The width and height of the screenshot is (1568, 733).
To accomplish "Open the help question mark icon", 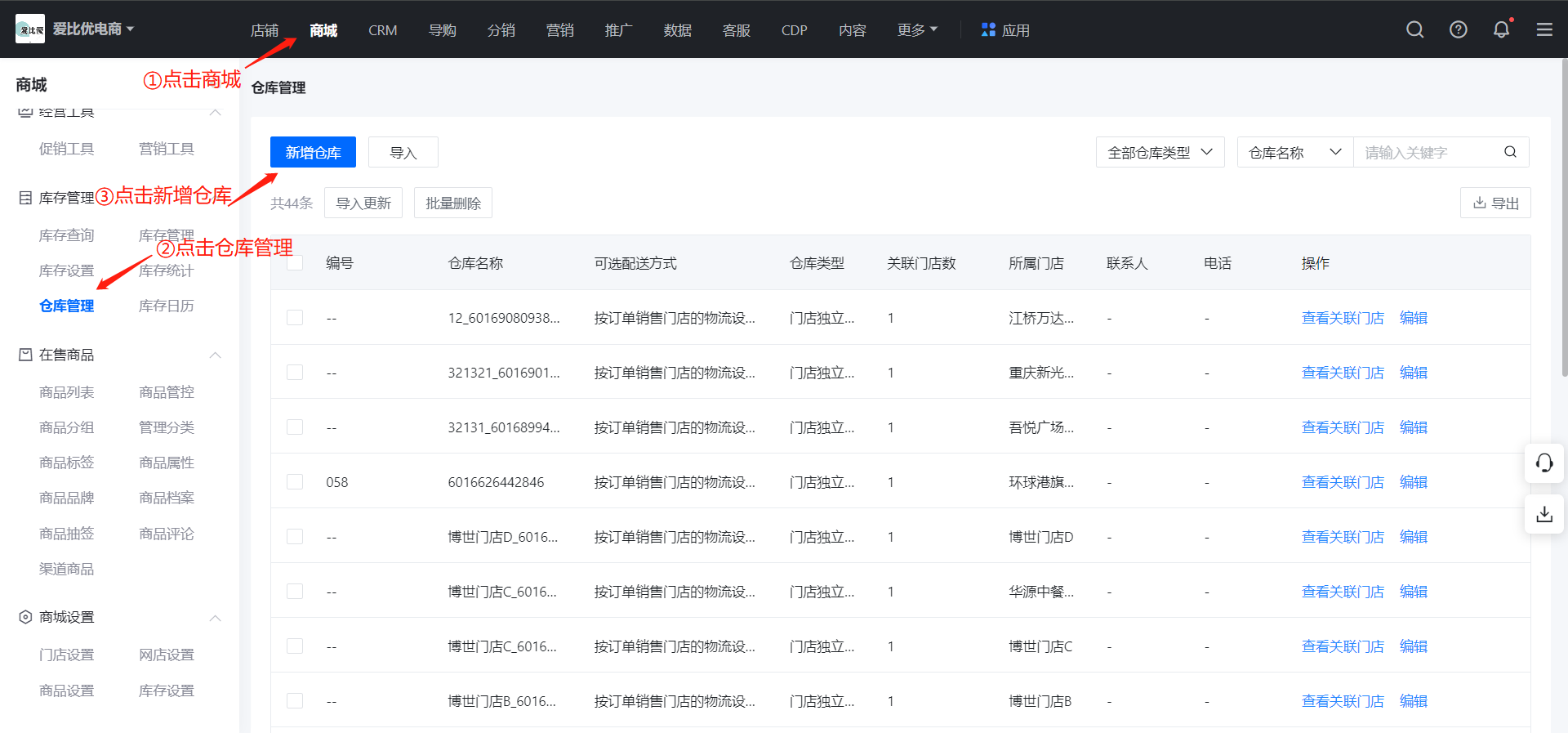I will tap(1459, 29).
